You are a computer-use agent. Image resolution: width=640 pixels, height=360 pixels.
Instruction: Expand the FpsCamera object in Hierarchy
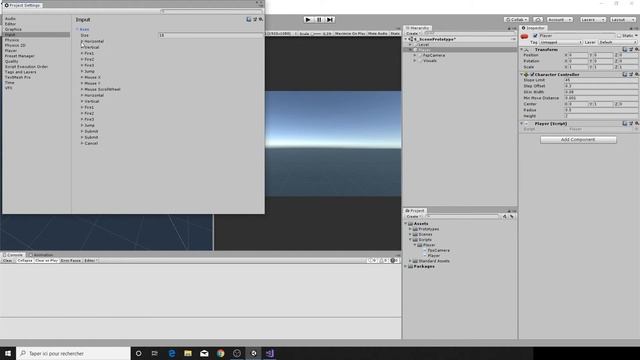pyautogui.click(x=415, y=55)
